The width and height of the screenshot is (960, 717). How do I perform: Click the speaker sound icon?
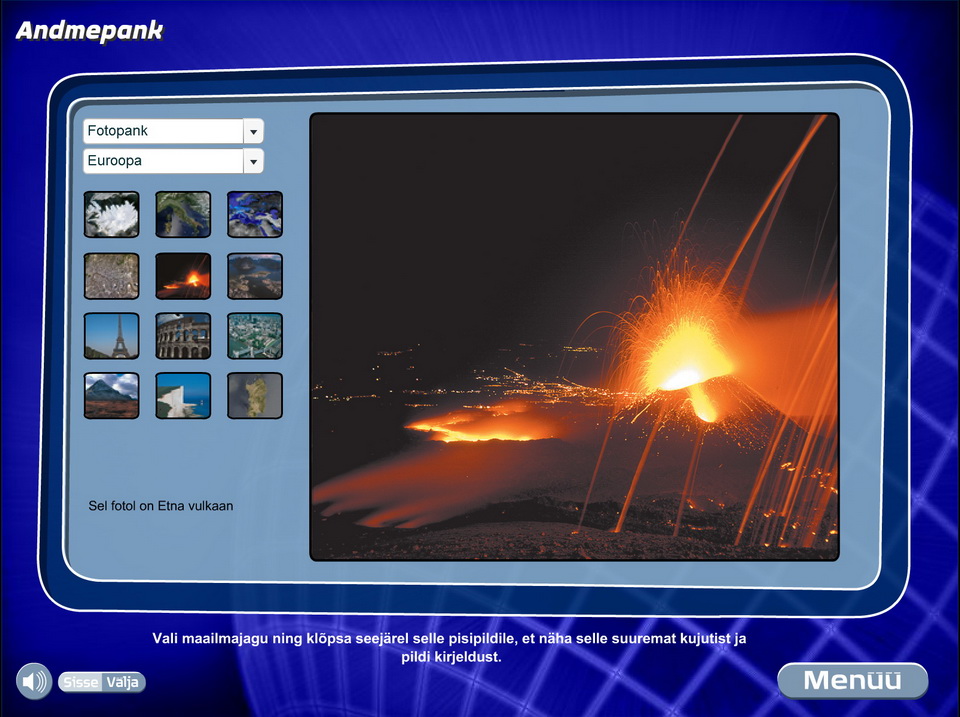coord(34,681)
